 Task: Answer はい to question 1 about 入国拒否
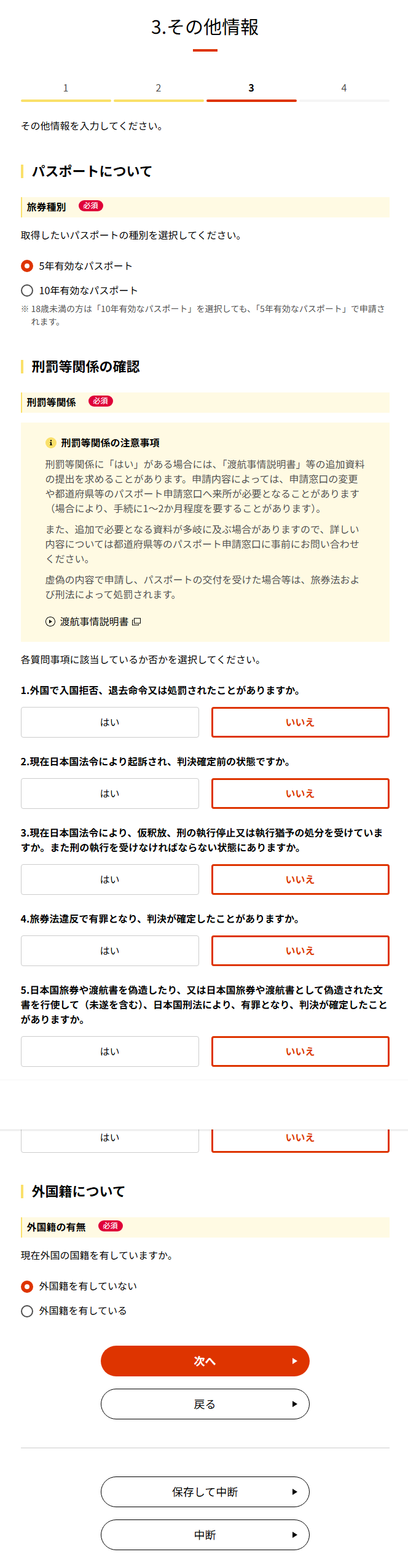pyautogui.click(x=110, y=722)
